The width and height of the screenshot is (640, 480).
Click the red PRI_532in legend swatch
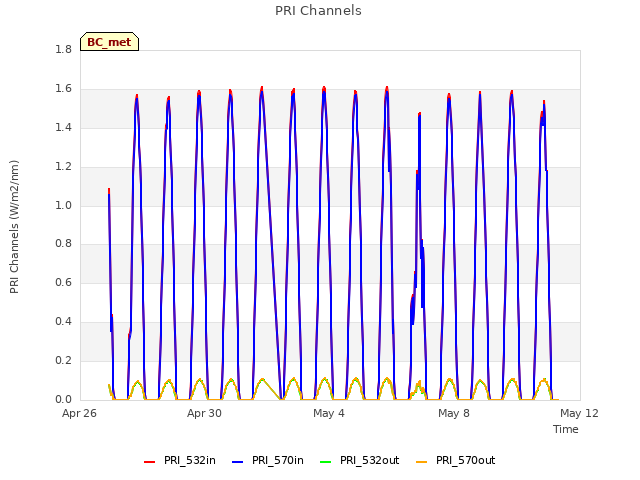[149, 461]
